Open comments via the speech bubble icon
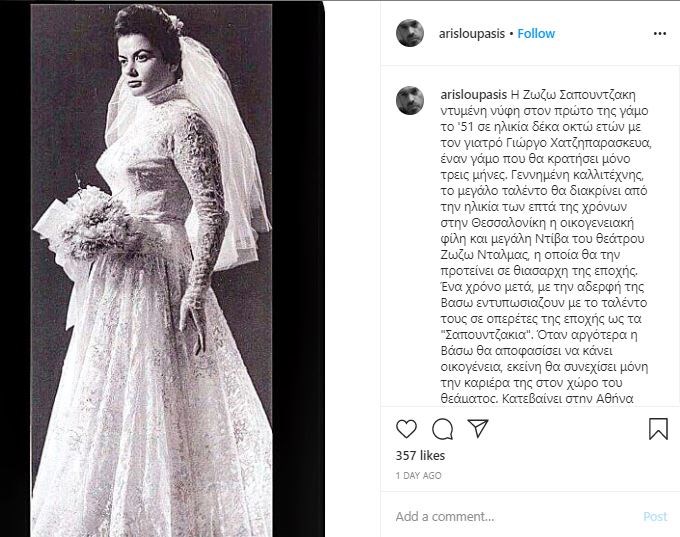 pyautogui.click(x=443, y=429)
